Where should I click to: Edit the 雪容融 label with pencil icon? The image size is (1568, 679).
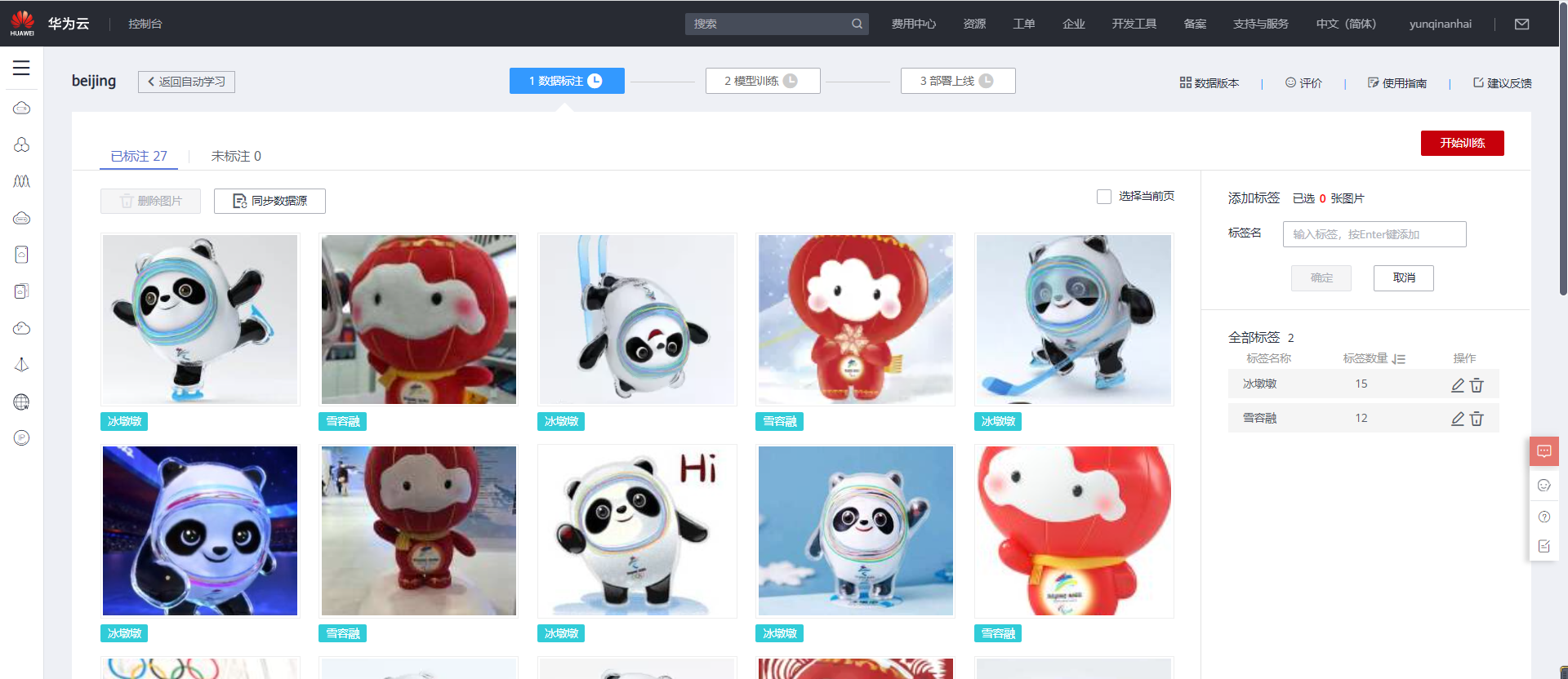[x=1458, y=419]
